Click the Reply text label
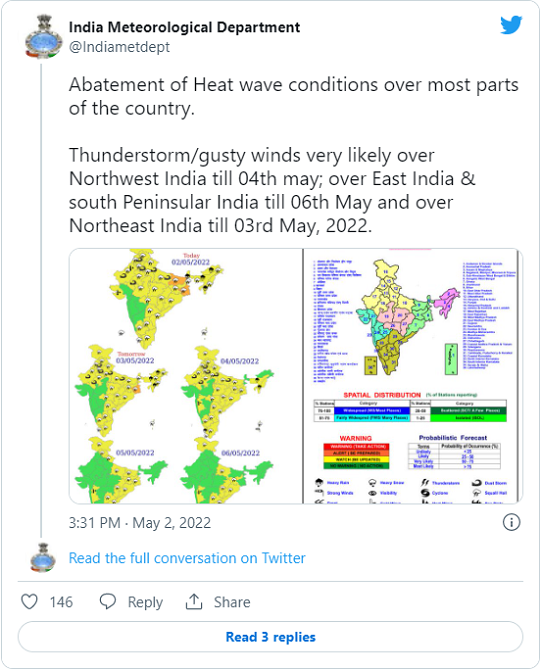This screenshot has height=670, width=542. (145, 602)
